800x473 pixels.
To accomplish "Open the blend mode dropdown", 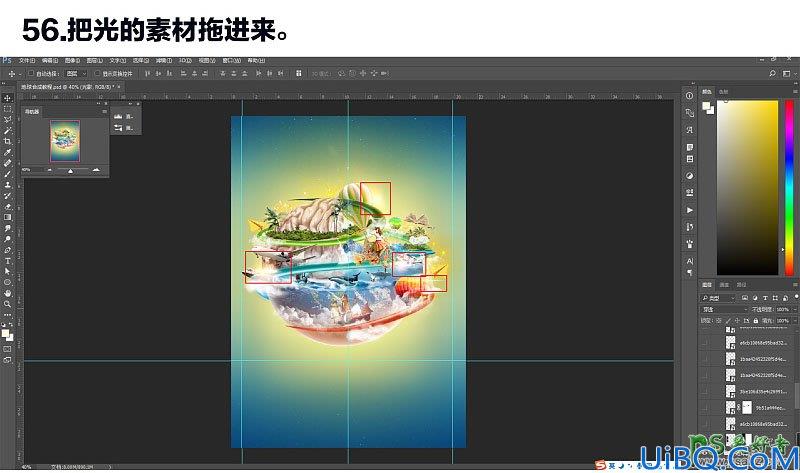I will point(725,309).
